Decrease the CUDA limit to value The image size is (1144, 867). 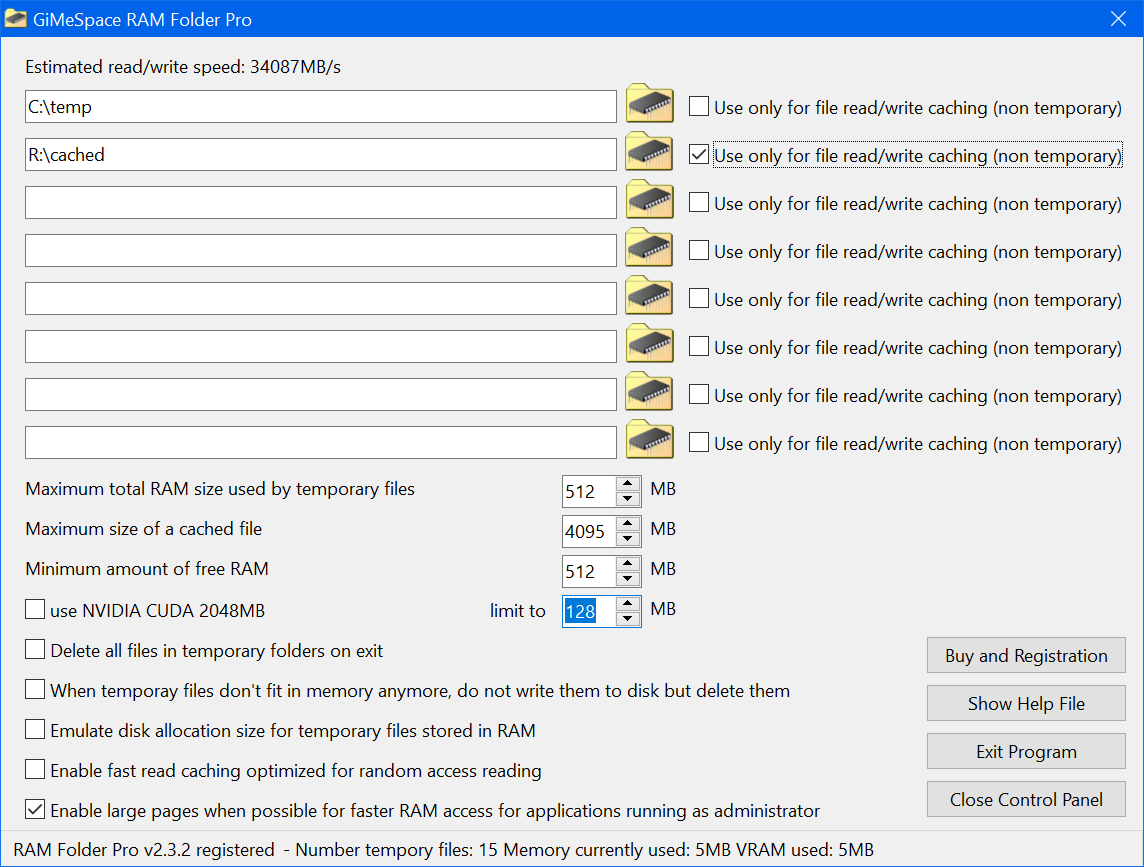(628, 618)
